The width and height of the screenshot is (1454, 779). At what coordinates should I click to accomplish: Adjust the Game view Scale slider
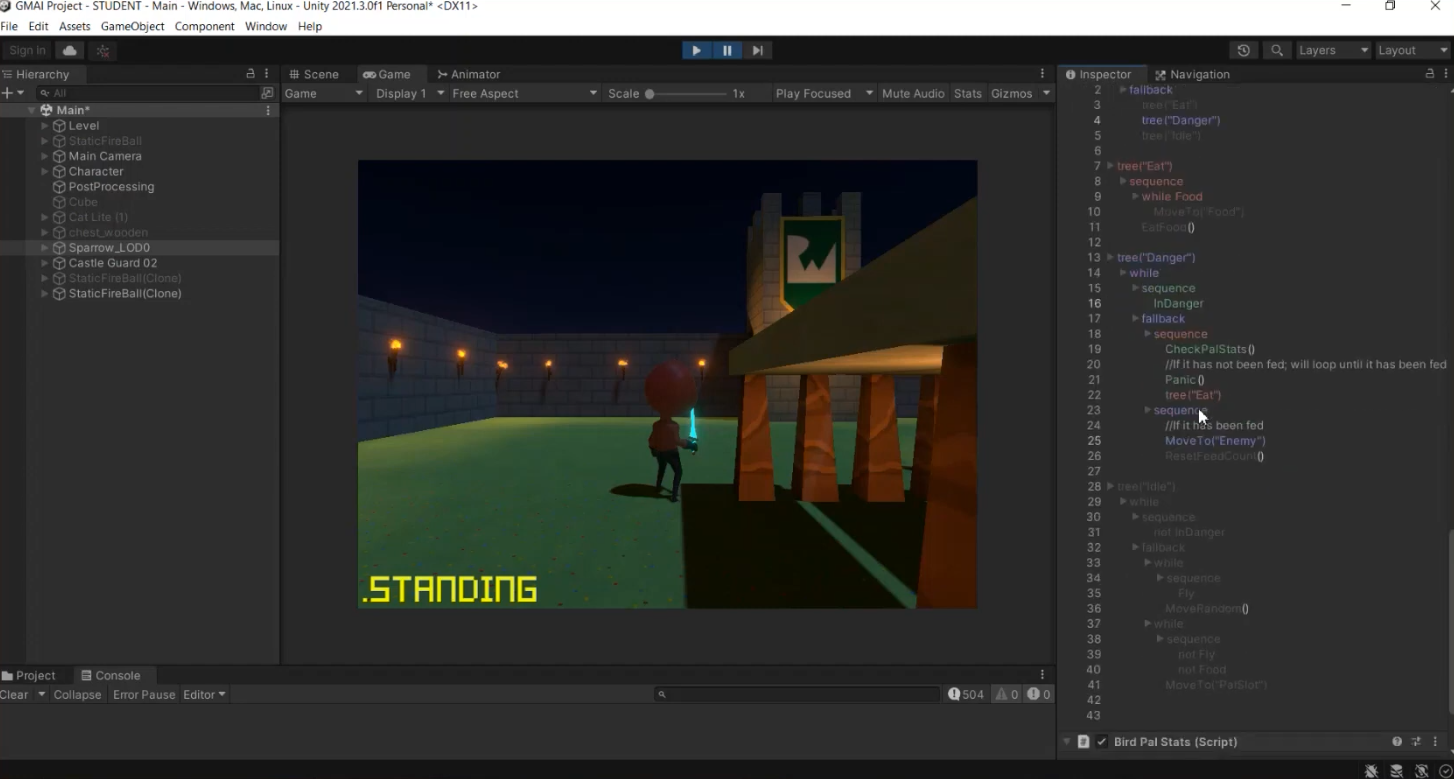pyautogui.click(x=686, y=93)
